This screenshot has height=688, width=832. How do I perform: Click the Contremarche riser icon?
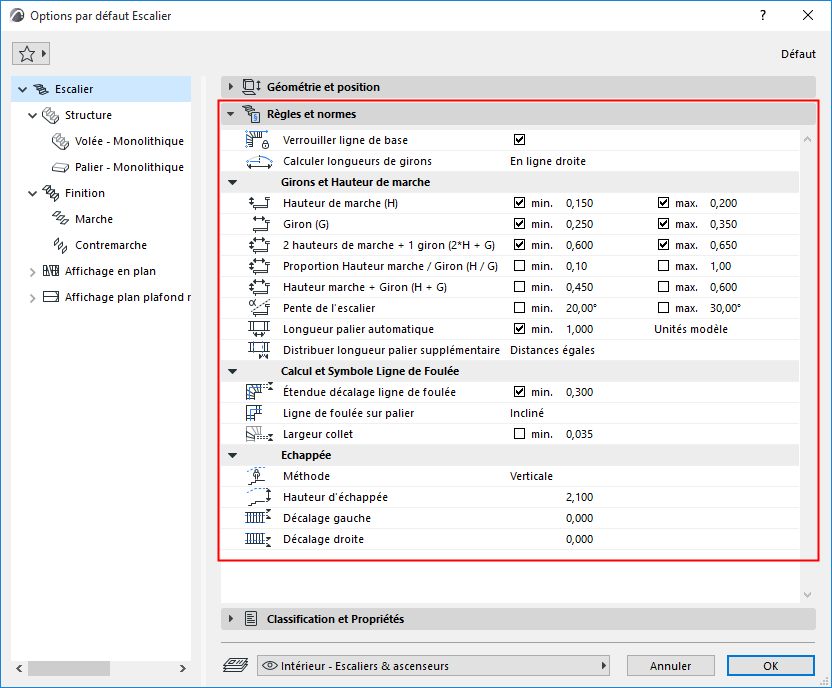[x=60, y=245]
